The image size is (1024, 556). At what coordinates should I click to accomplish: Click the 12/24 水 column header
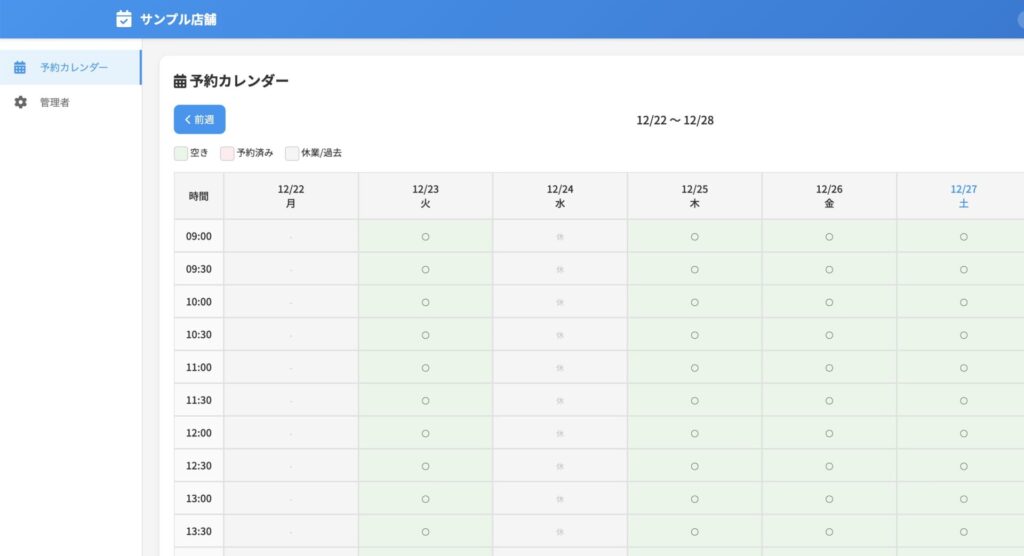pyautogui.click(x=560, y=196)
